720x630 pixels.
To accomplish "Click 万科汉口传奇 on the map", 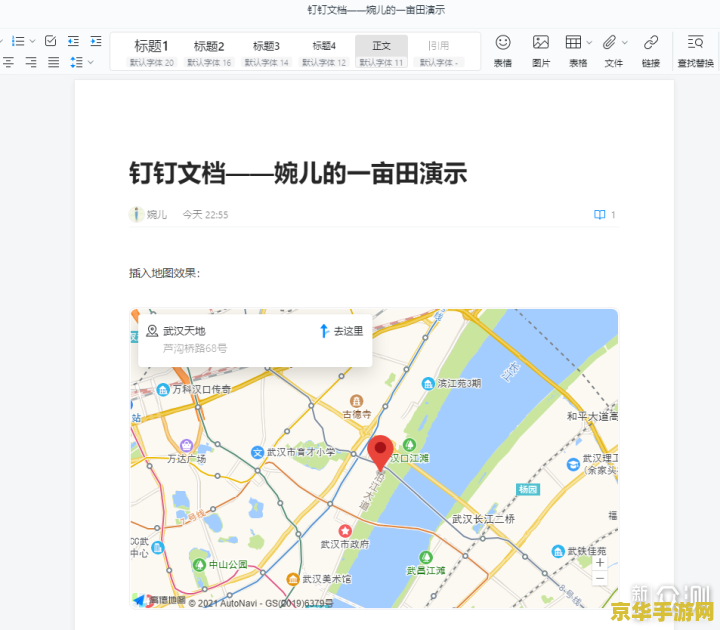I will coord(194,389).
